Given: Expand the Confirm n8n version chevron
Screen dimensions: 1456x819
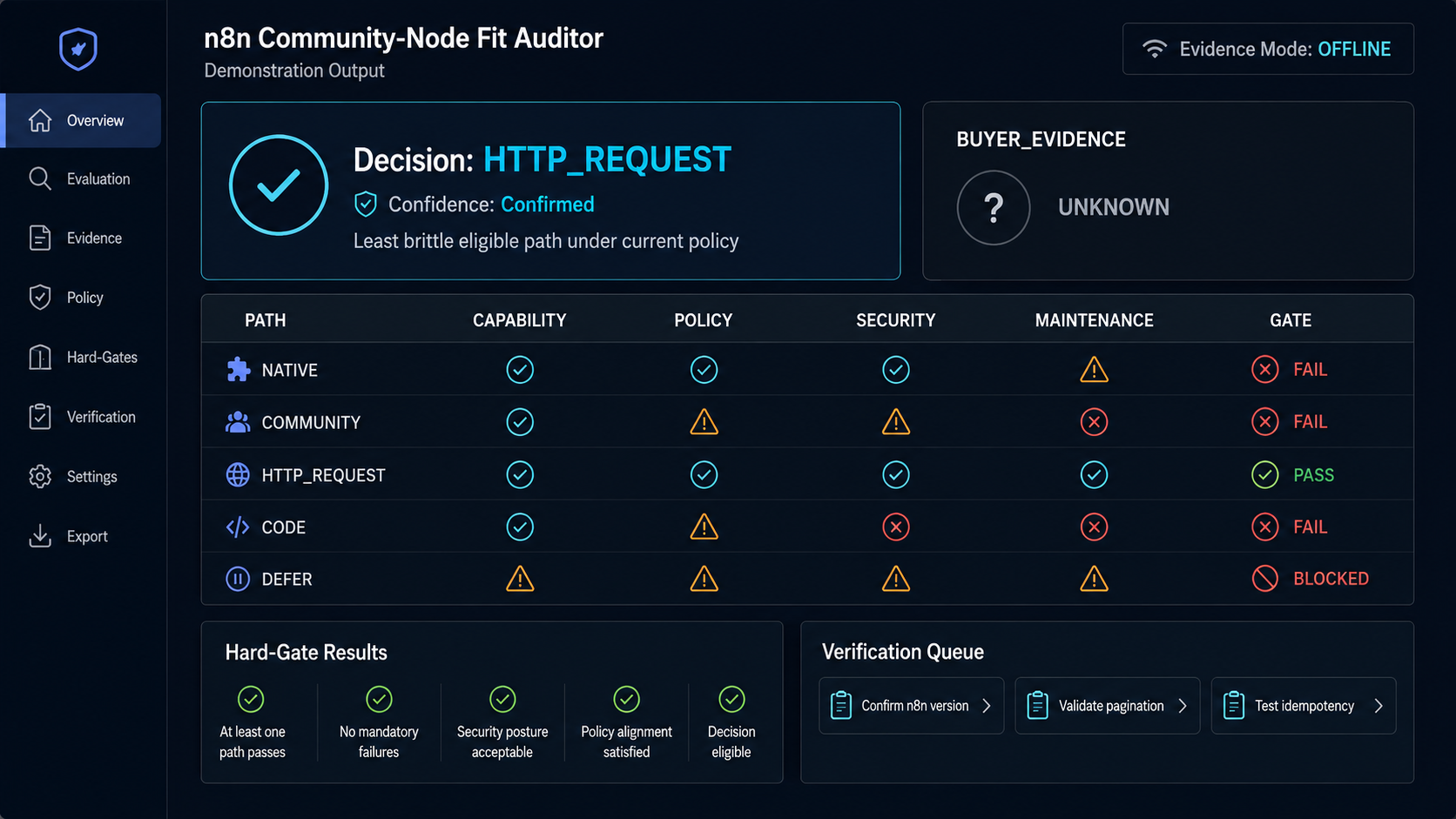Looking at the screenshot, I should [987, 706].
